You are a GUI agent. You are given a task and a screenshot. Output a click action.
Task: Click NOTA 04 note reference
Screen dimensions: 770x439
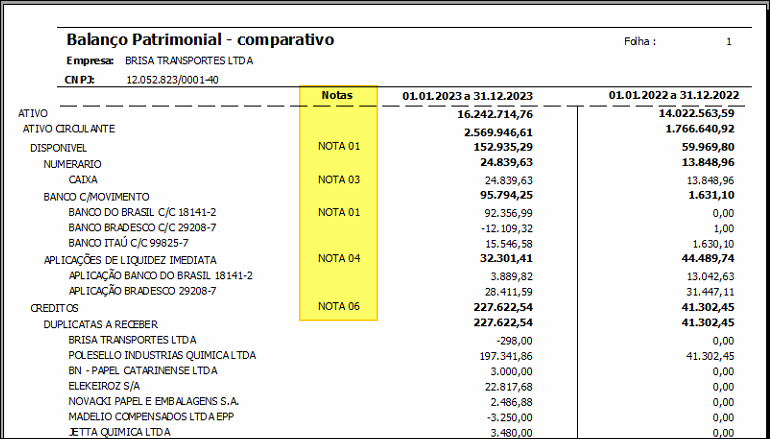pos(339,259)
